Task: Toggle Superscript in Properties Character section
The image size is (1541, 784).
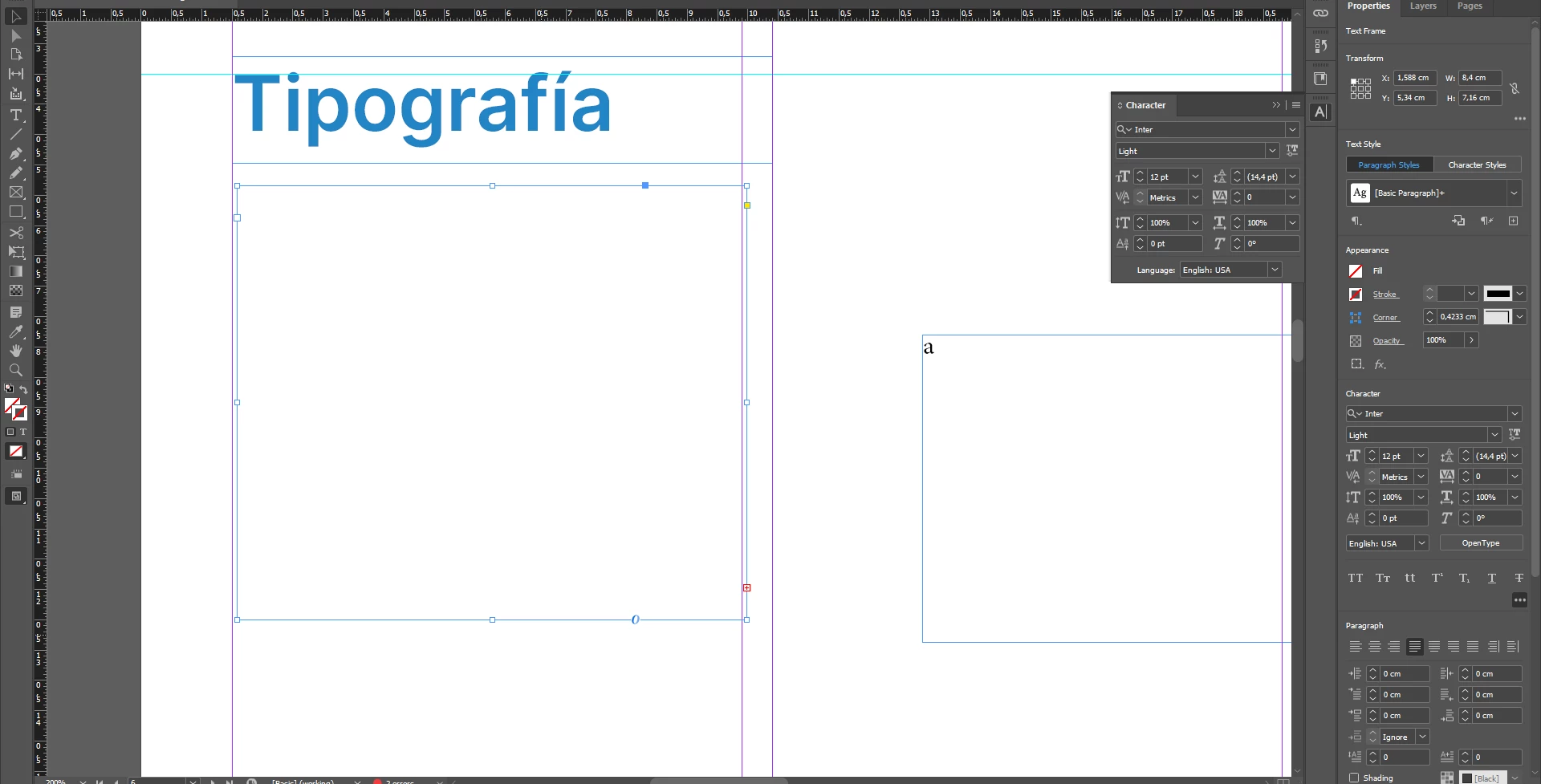Action: (x=1437, y=578)
